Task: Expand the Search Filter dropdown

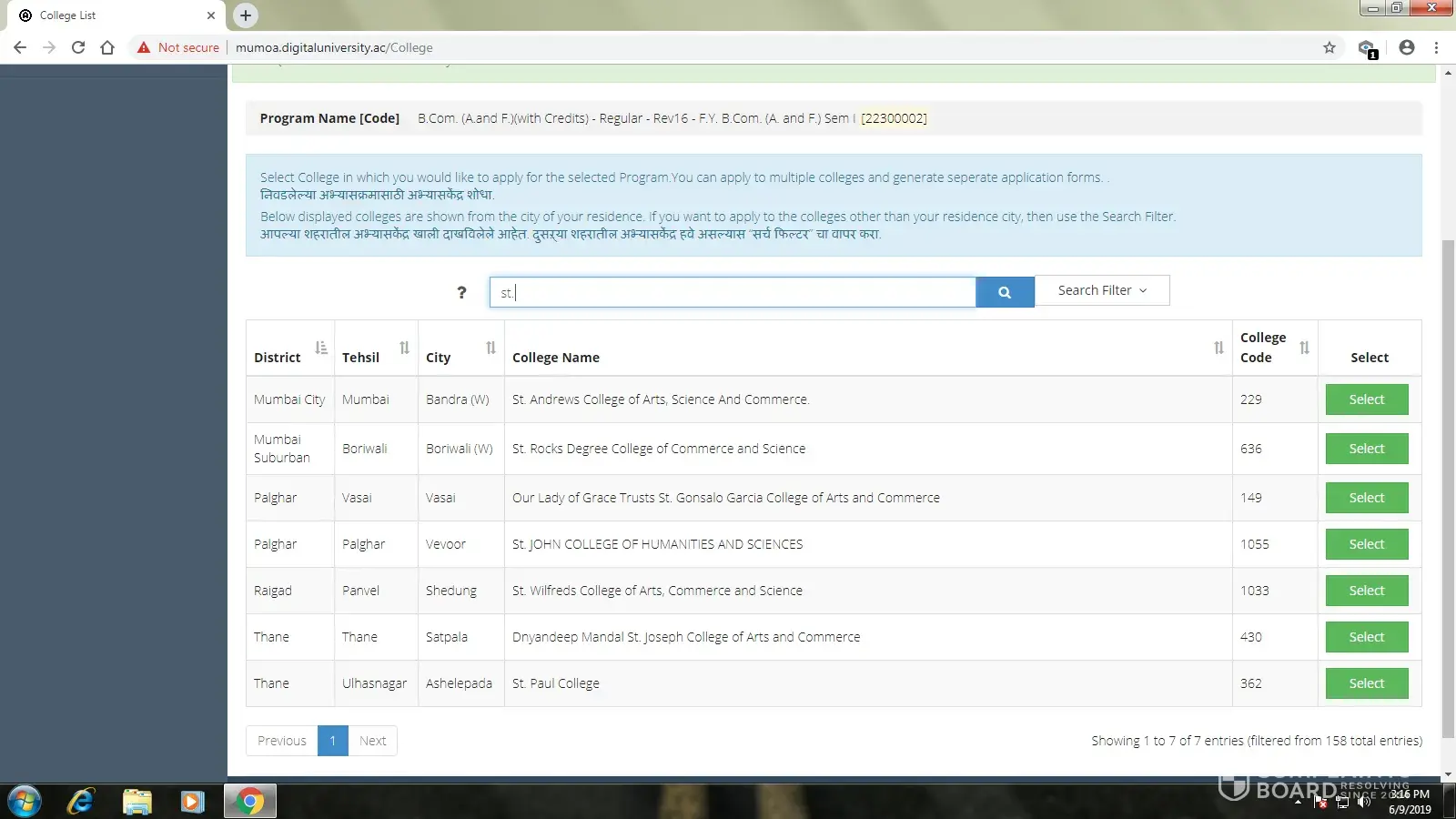Action: pos(1101,290)
